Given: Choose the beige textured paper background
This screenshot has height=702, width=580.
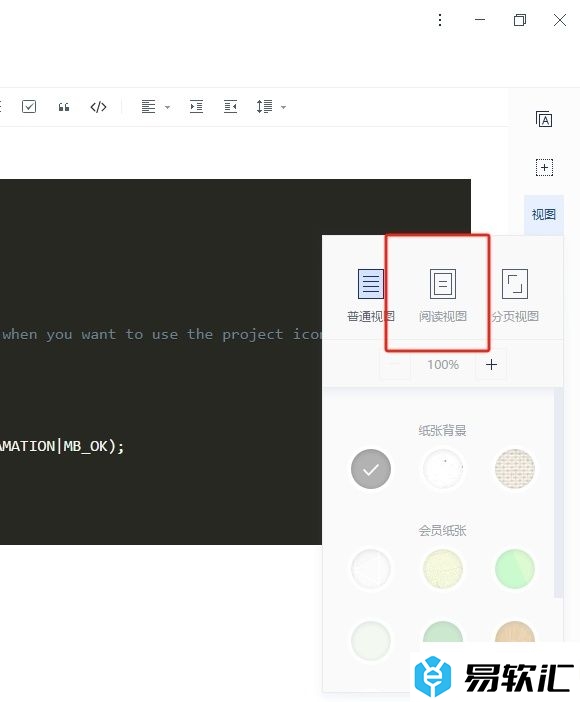Looking at the screenshot, I should click(515, 469).
